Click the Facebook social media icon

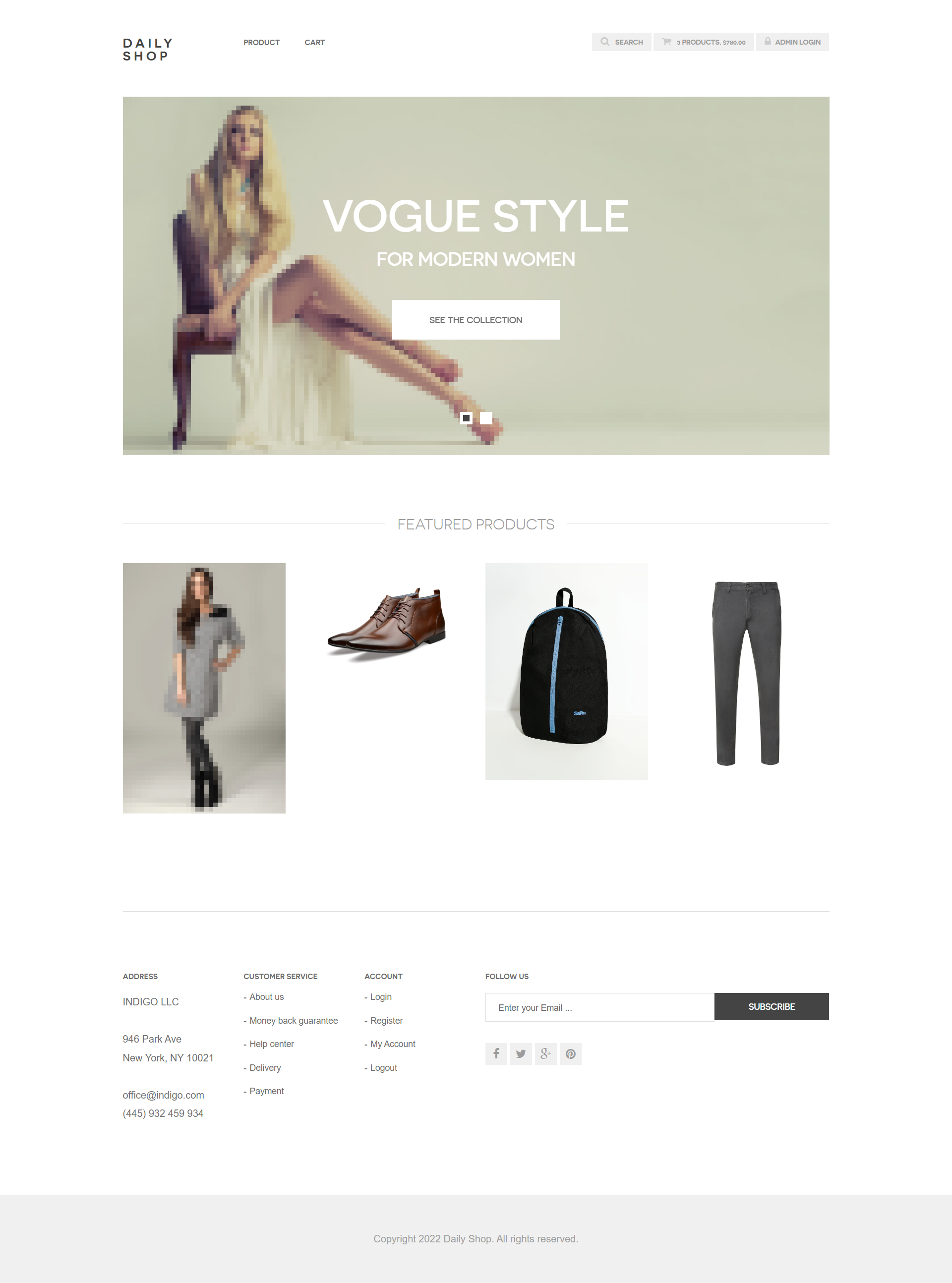[494, 1053]
